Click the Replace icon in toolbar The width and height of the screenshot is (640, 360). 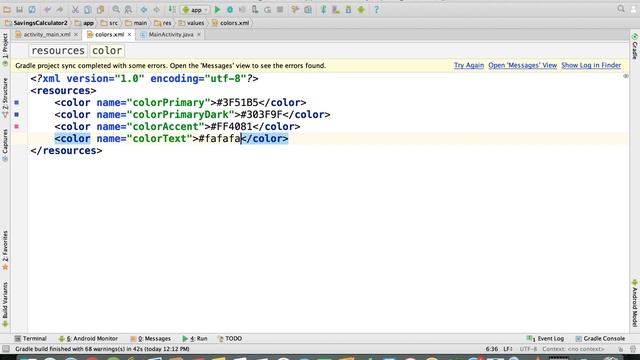click(x=129, y=9)
